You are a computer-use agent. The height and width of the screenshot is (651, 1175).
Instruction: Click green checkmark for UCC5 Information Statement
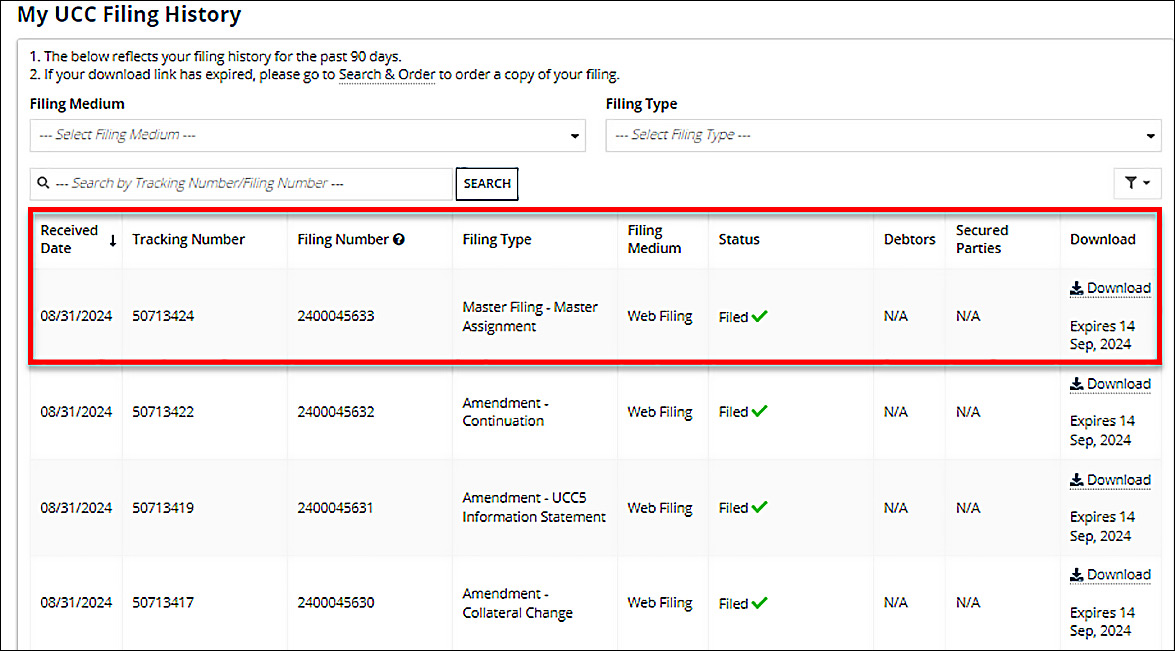click(x=760, y=507)
